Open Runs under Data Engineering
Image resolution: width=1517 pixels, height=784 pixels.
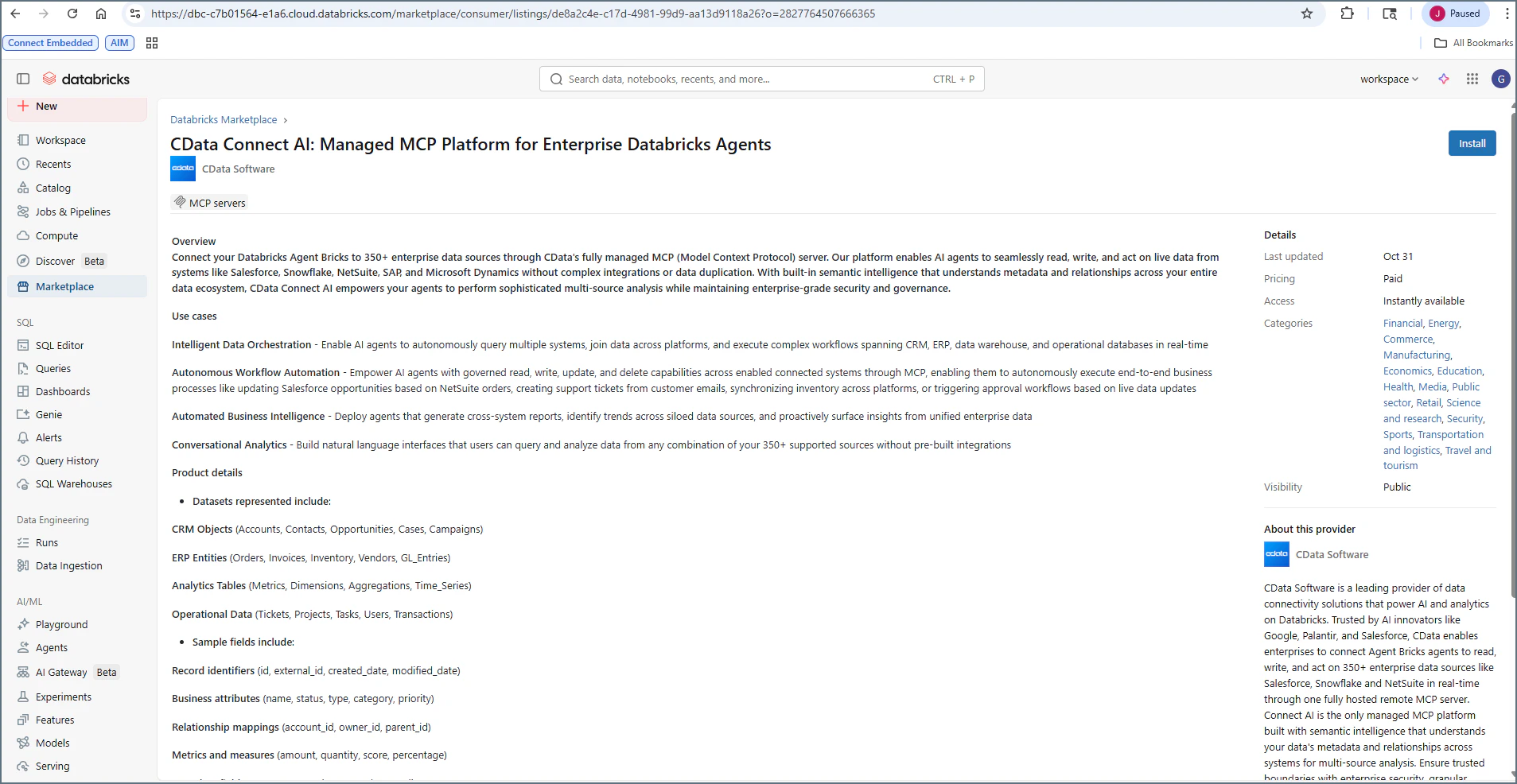coord(77,542)
